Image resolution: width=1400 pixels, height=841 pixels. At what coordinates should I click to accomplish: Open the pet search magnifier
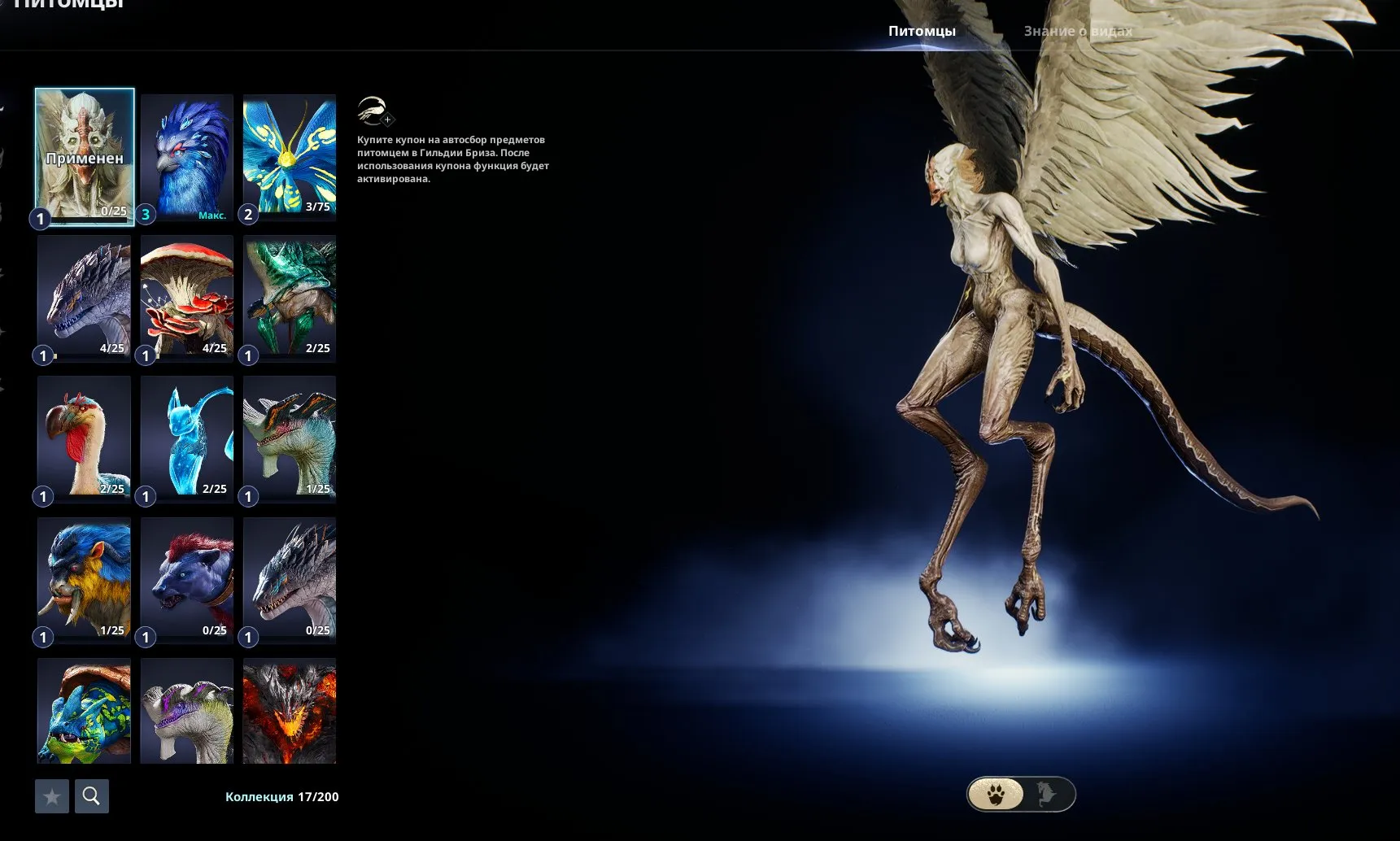92,796
